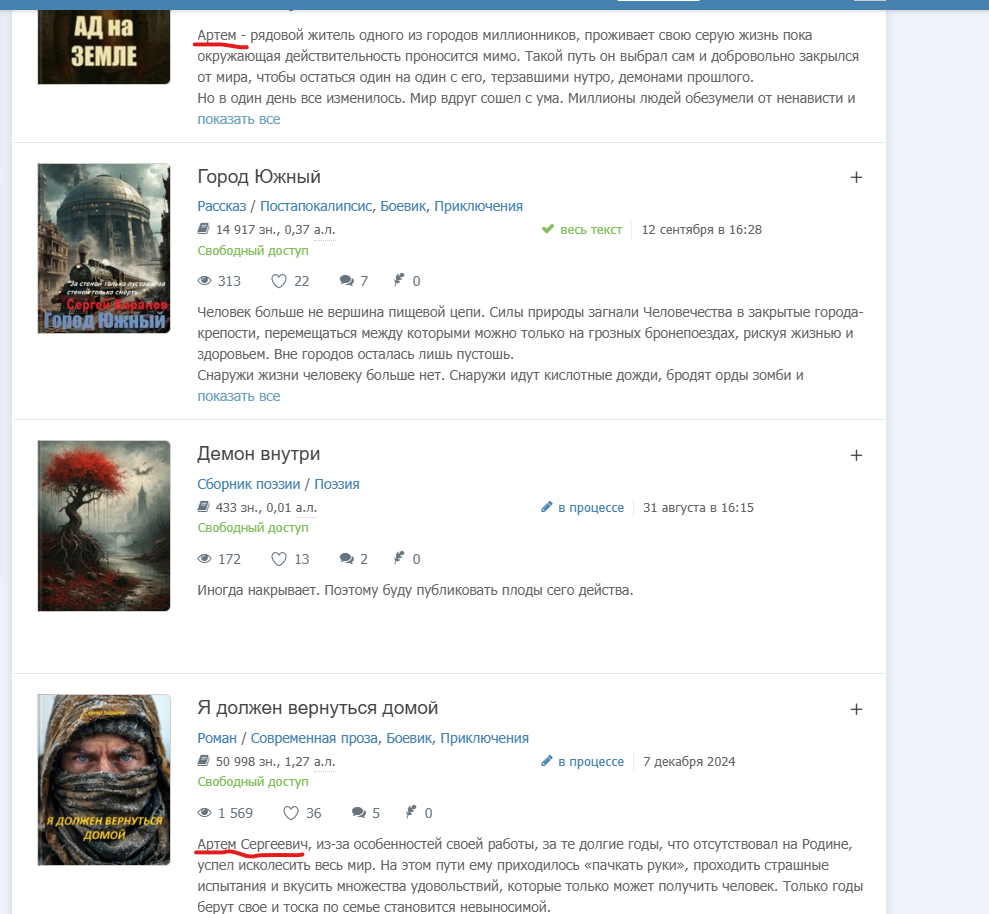Screen dimensions: 989x914
Task: Click Свободный доступ under Демон внутри
Action: (253, 527)
